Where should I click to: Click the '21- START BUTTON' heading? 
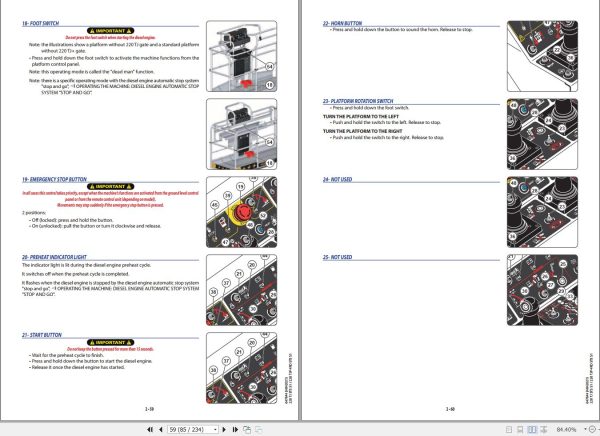click(x=42, y=335)
